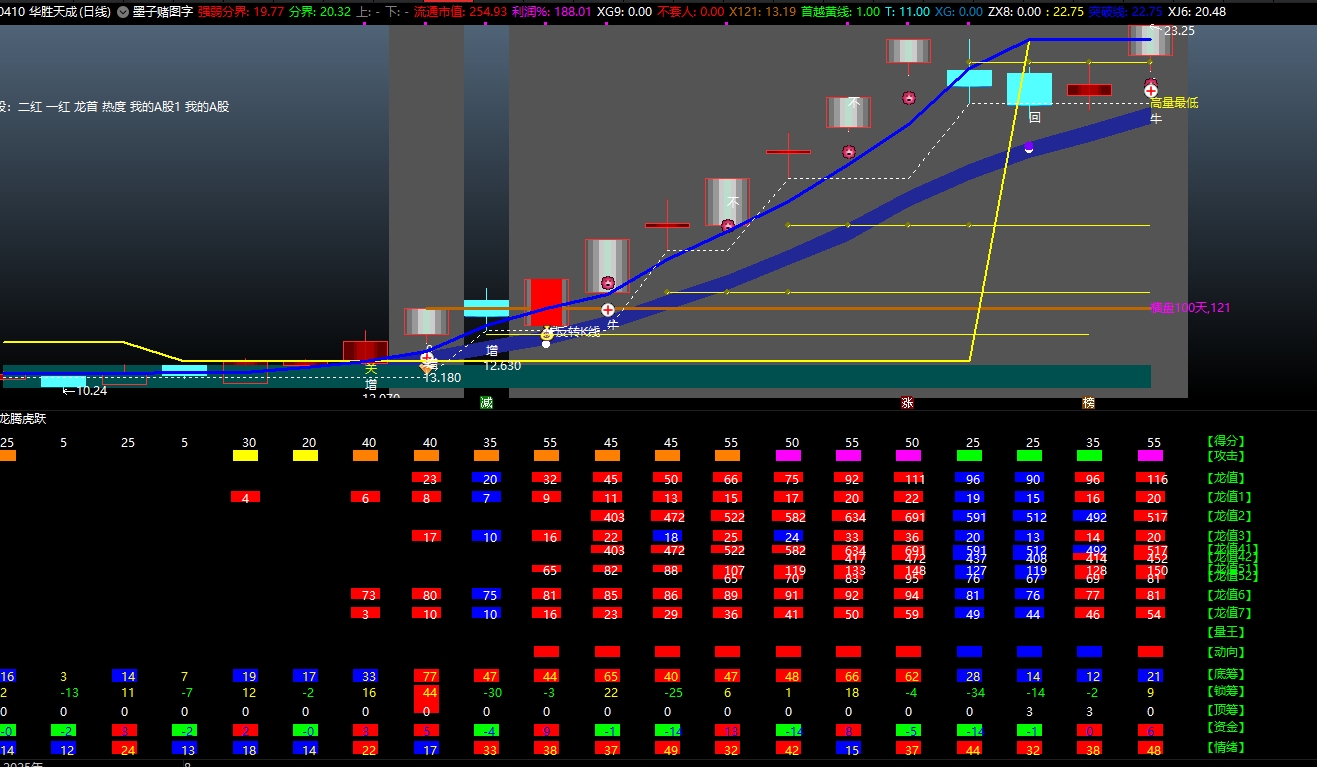Click the 流通市值: 254.93 readout
The width and height of the screenshot is (1317, 767).
tap(460, 12)
